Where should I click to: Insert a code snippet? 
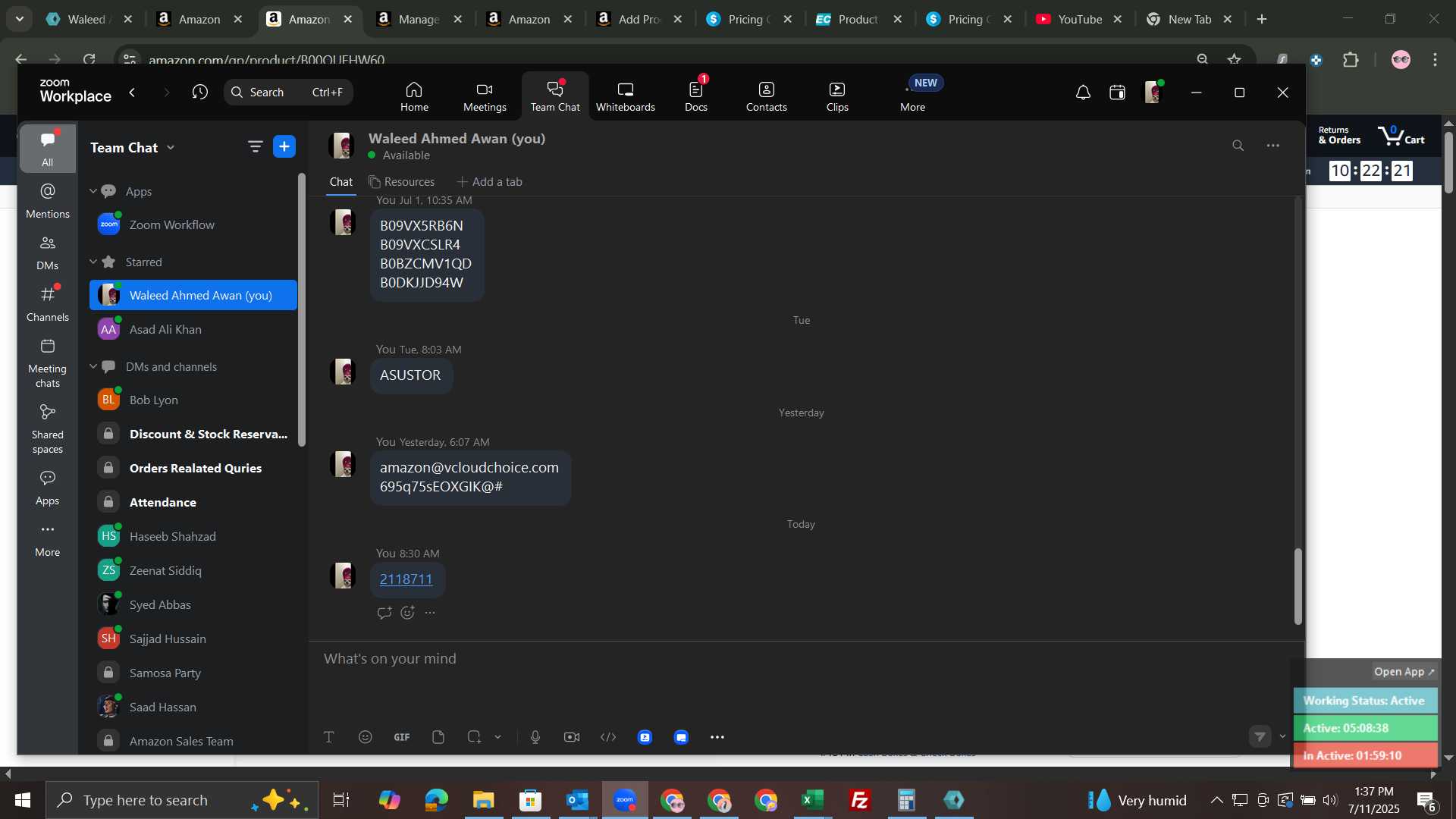(608, 737)
